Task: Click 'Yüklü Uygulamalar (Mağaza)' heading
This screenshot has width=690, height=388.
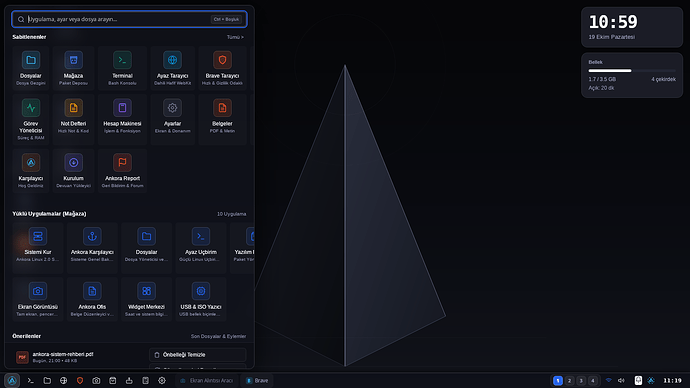Action: click(49, 214)
